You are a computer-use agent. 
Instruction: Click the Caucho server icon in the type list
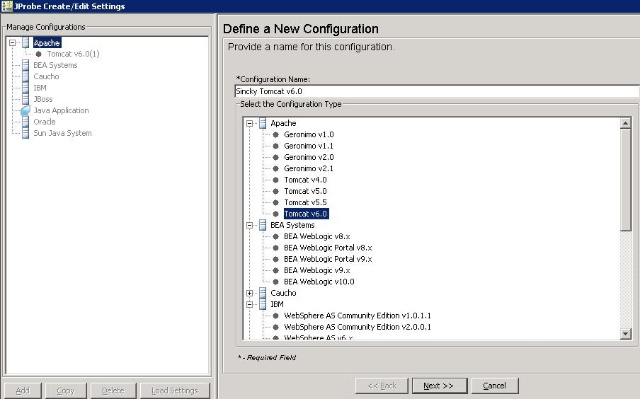pos(262,293)
